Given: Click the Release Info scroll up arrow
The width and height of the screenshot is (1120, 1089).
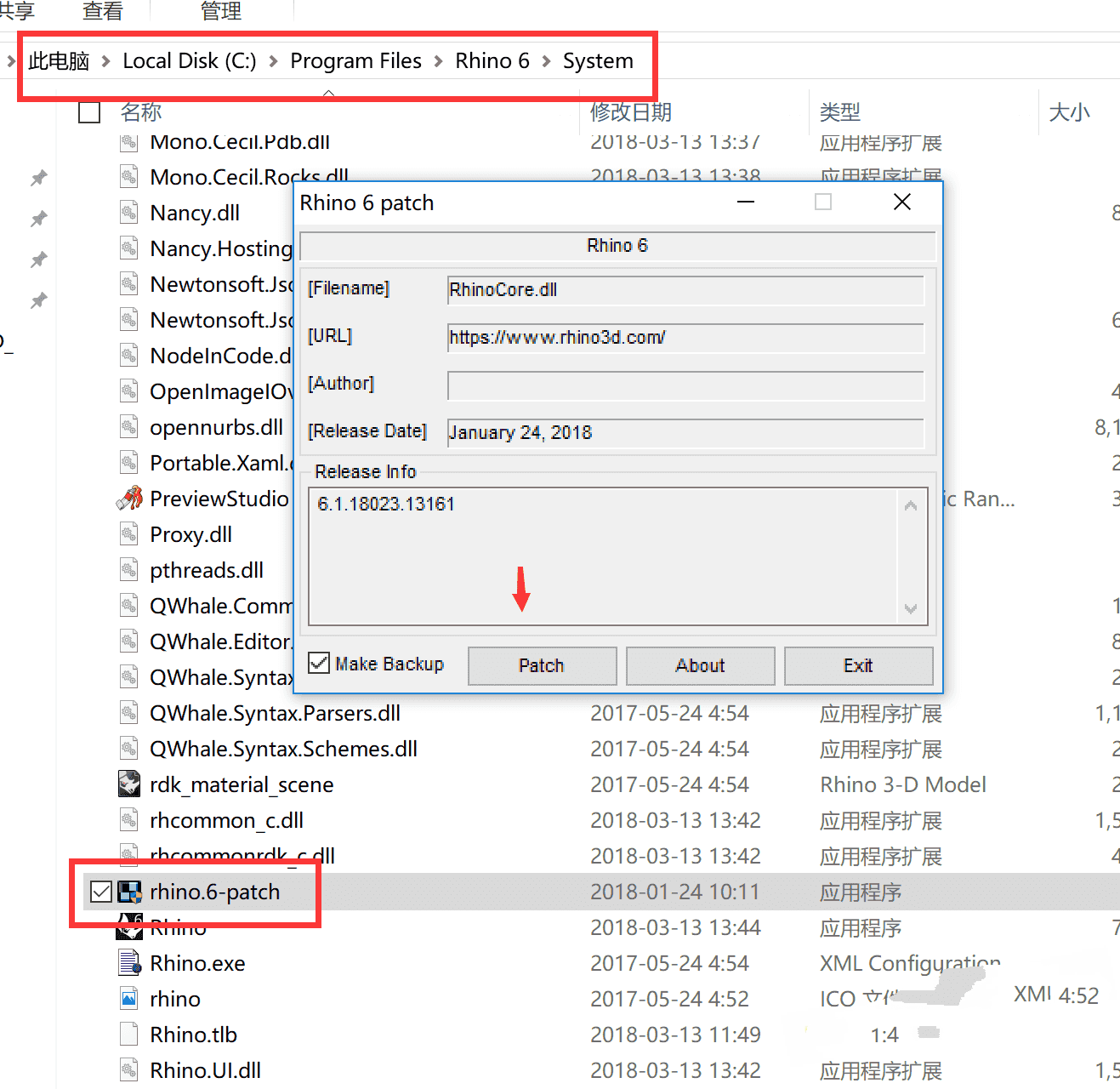Looking at the screenshot, I should [911, 505].
